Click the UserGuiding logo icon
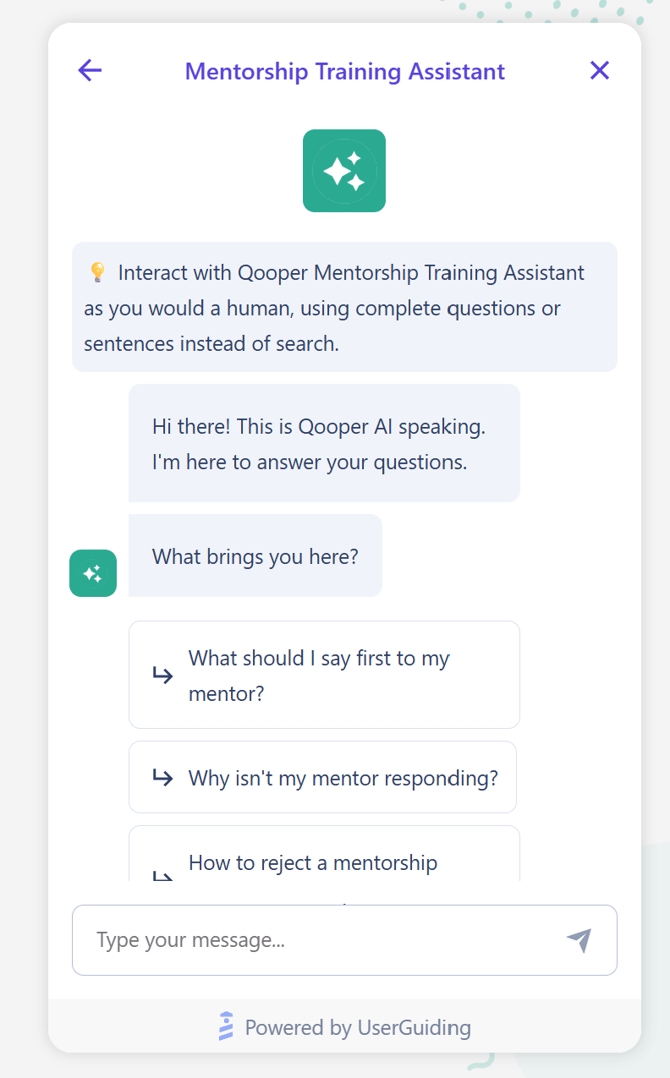 (x=224, y=1027)
